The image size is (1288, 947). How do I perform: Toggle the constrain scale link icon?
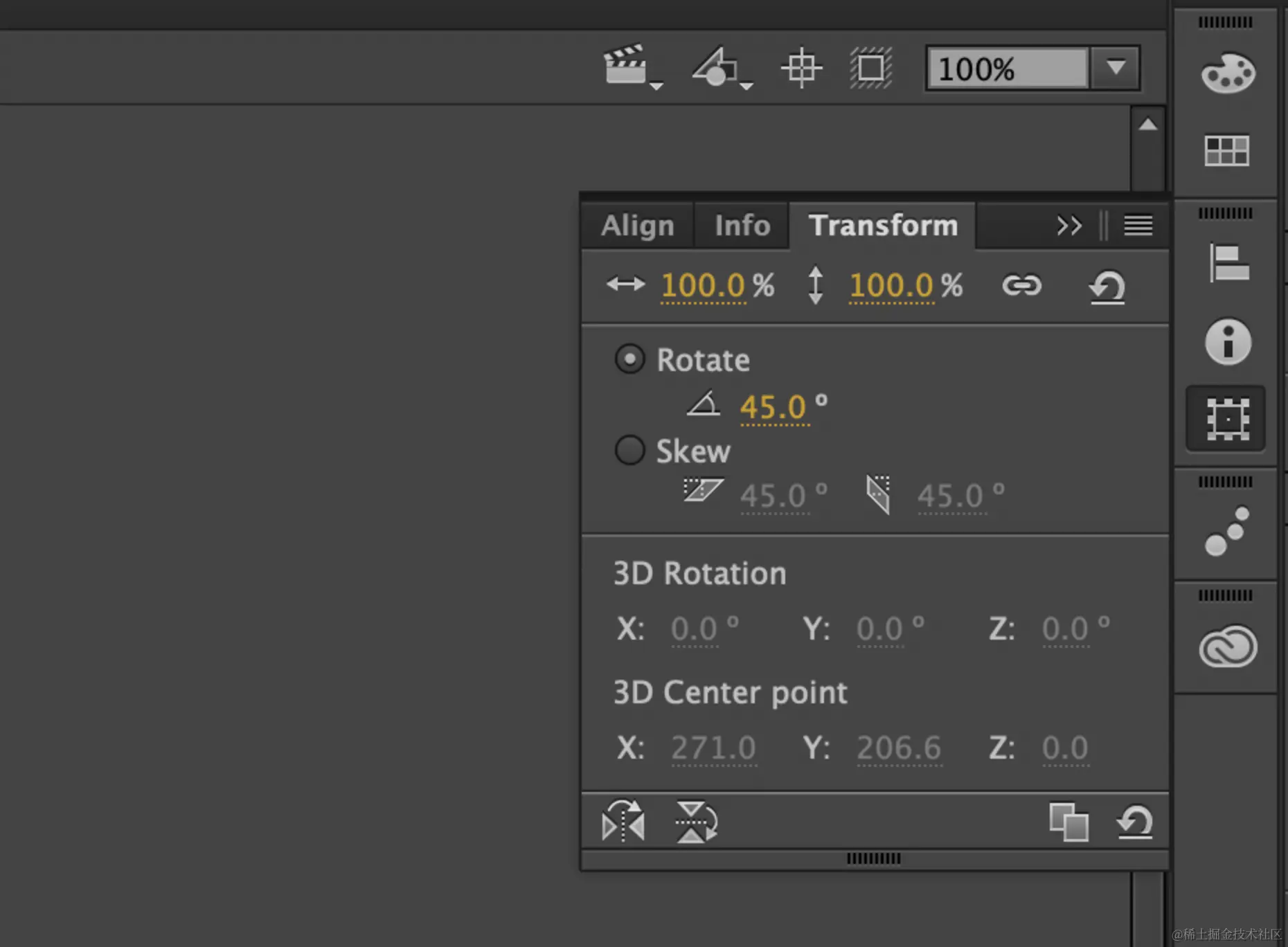tap(1021, 285)
